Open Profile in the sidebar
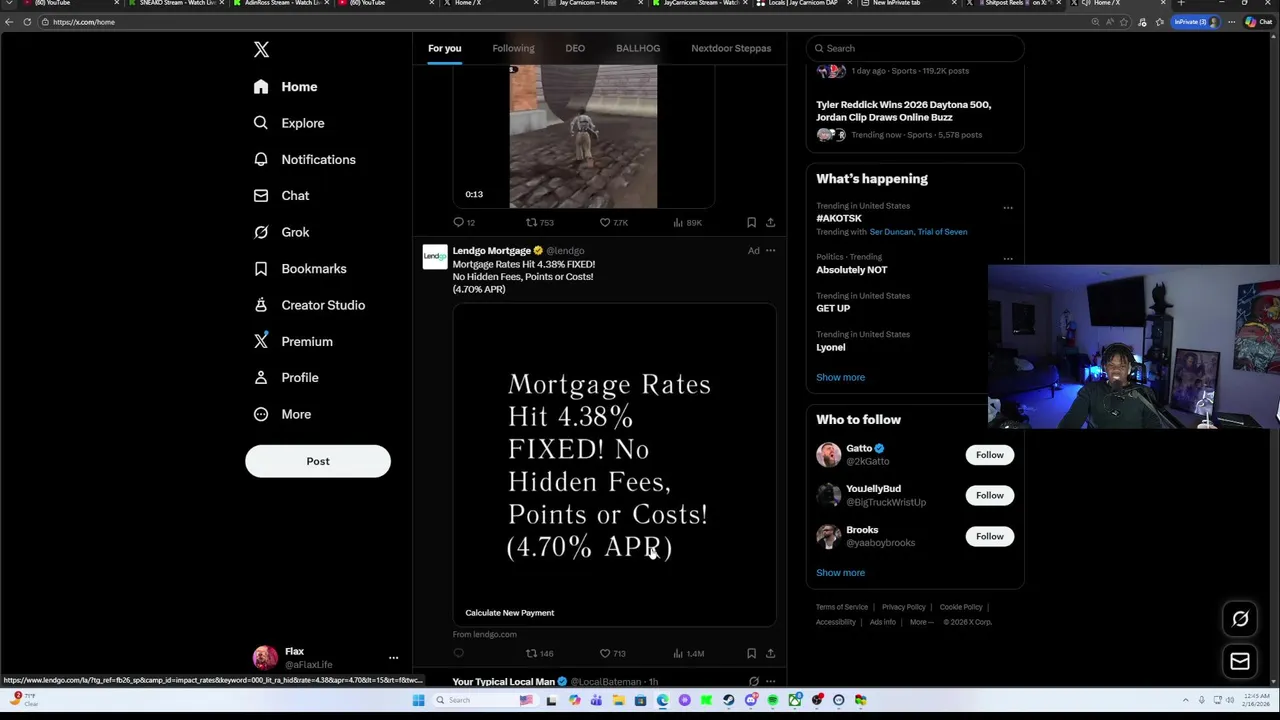The image size is (1280, 720). (286, 377)
